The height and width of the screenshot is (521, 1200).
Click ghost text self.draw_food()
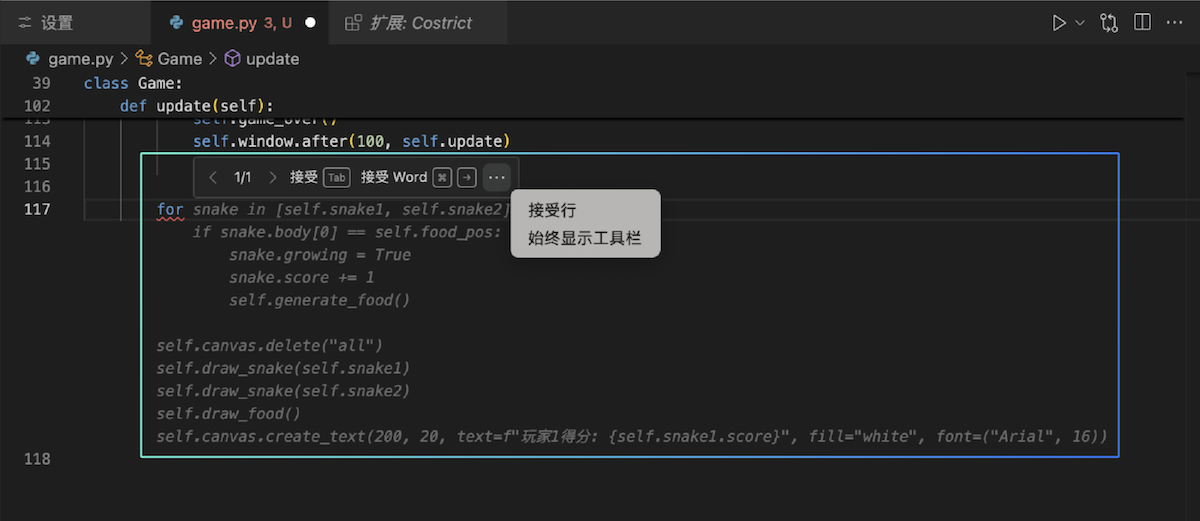[x=229, y=413]
